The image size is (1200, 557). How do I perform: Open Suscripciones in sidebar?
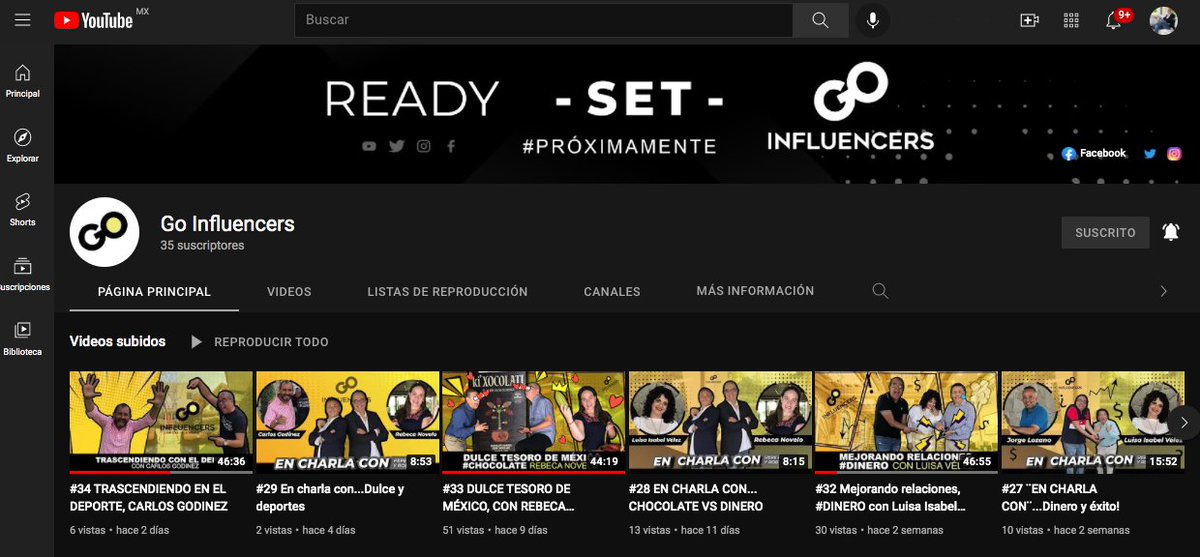[x=22, y=273]
